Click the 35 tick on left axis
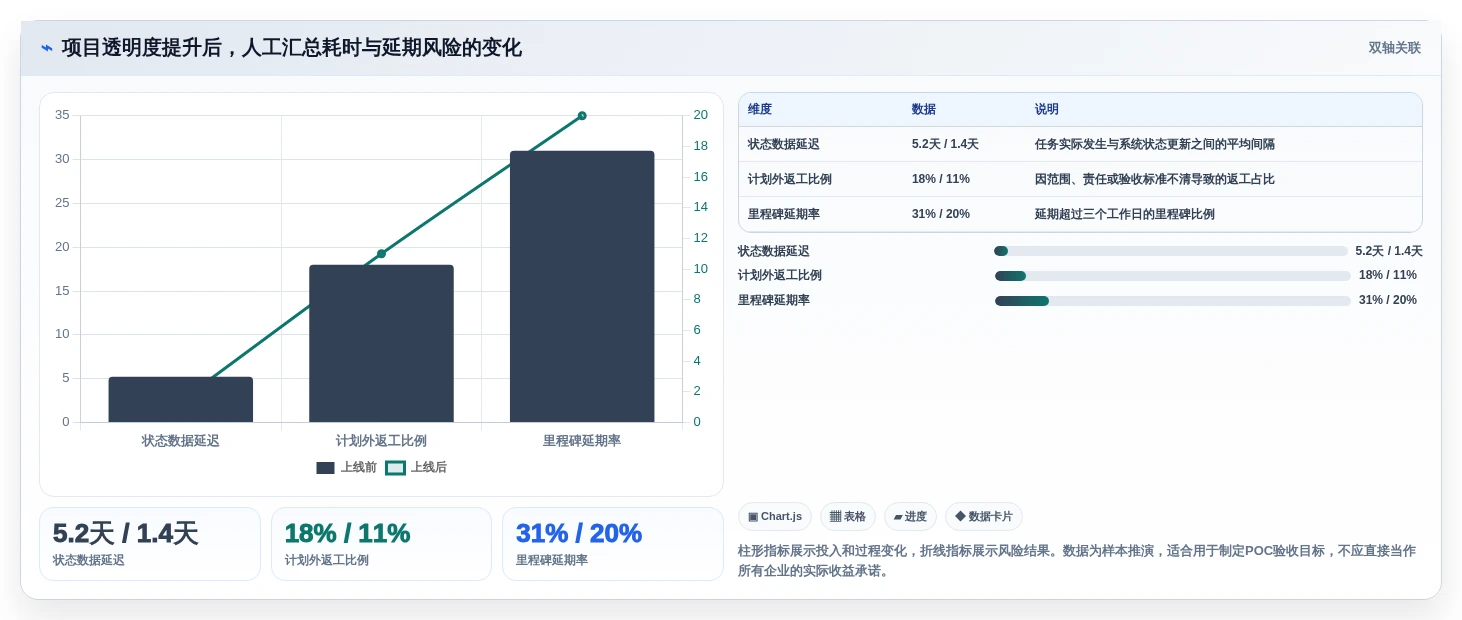 click(x=62, y=115)
